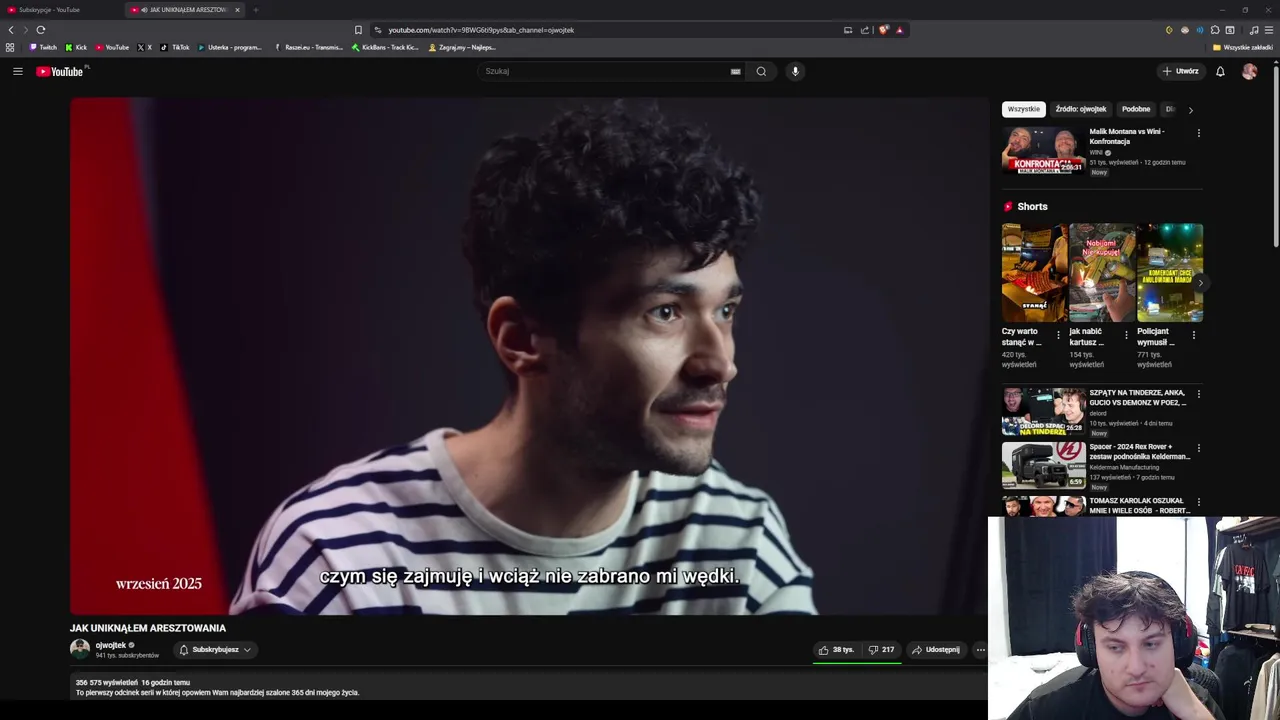Open Spacer 2024 Rex Rover thumbnail
The width and height of the screenshot is (1280, 720).
point(1044,465)
